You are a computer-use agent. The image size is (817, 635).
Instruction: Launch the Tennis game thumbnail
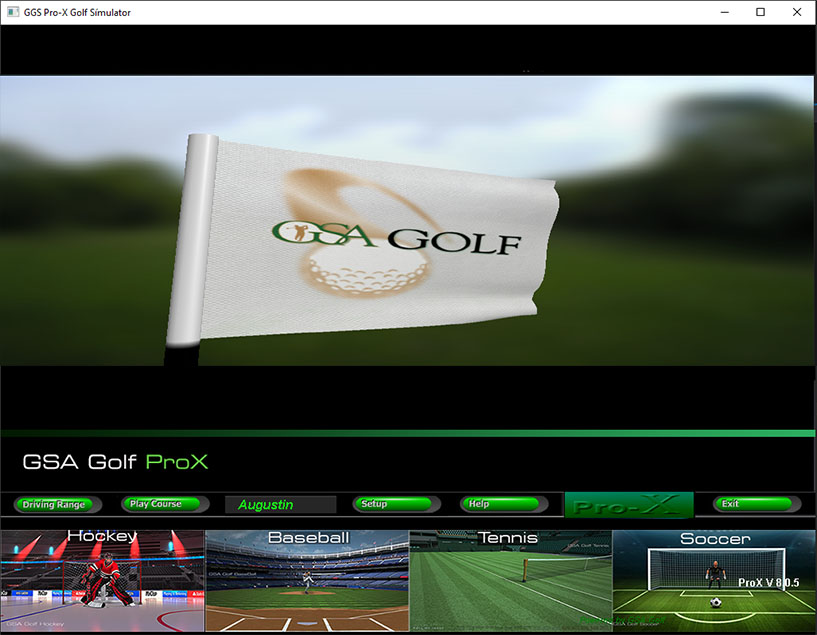coord(511,581)
